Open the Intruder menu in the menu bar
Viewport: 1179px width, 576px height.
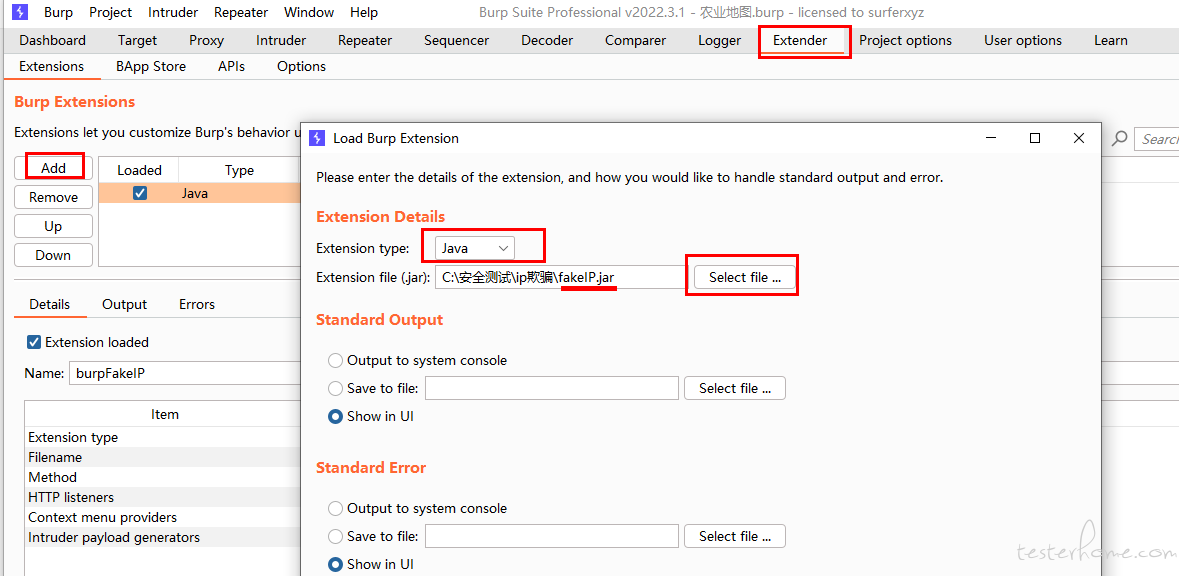173,12
